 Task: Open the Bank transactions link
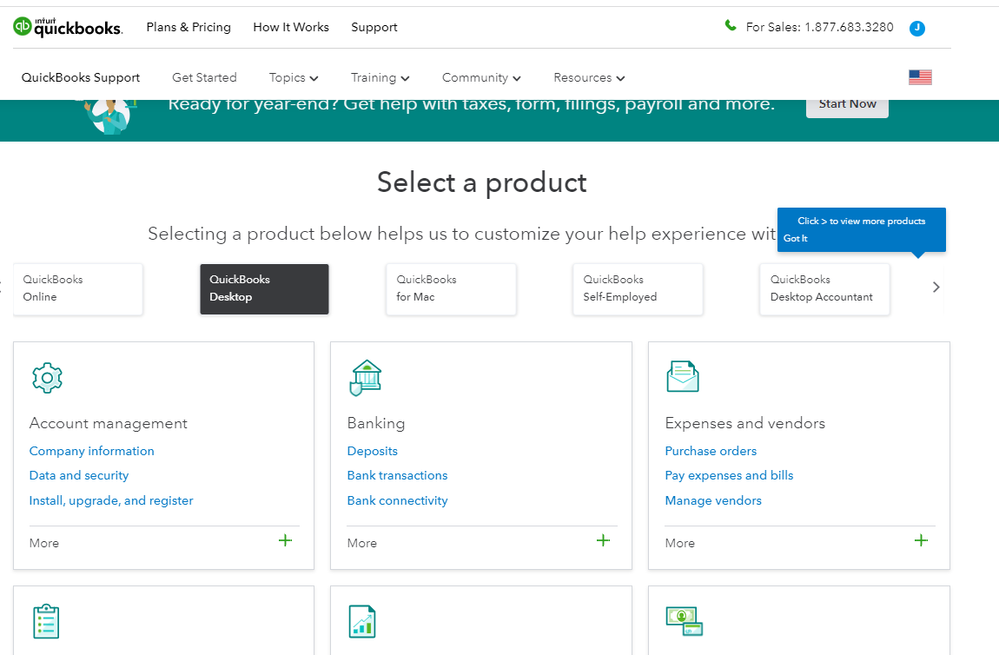pyautogui.click(x=397, y=475)
